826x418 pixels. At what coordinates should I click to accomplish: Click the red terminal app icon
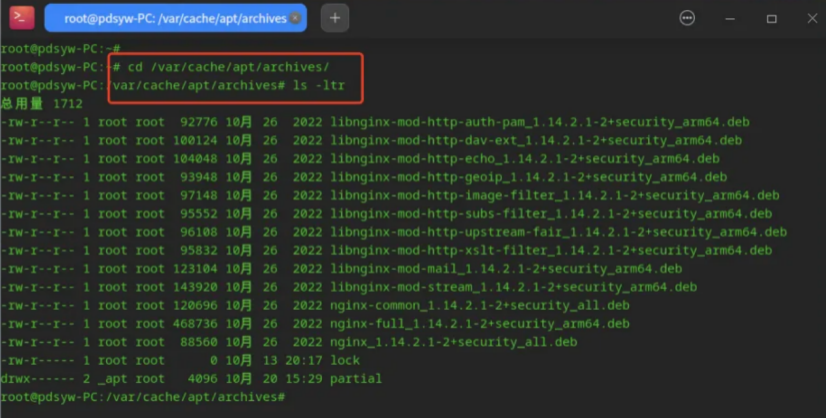(22, 17)
